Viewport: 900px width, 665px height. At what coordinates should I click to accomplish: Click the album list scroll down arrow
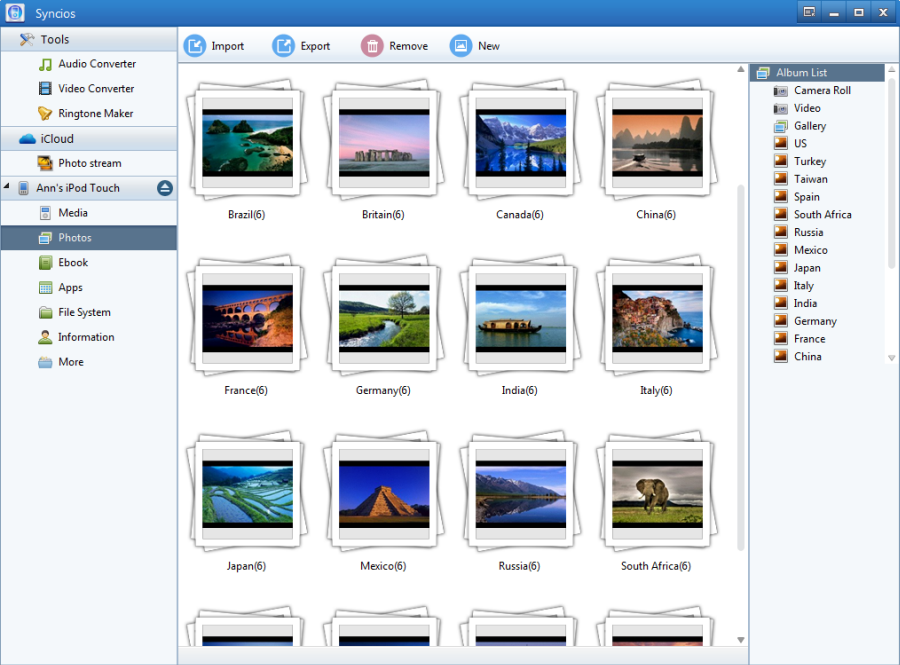(x=891, y=357)
